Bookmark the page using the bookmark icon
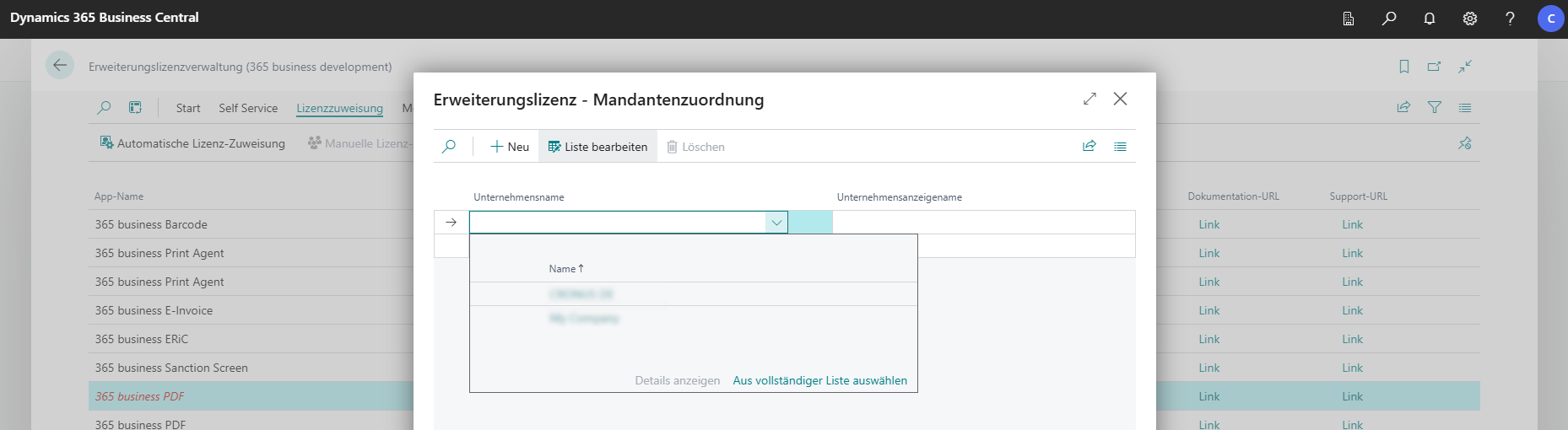The height and width of the screenshot is (430, 1568). point(1404,67)
